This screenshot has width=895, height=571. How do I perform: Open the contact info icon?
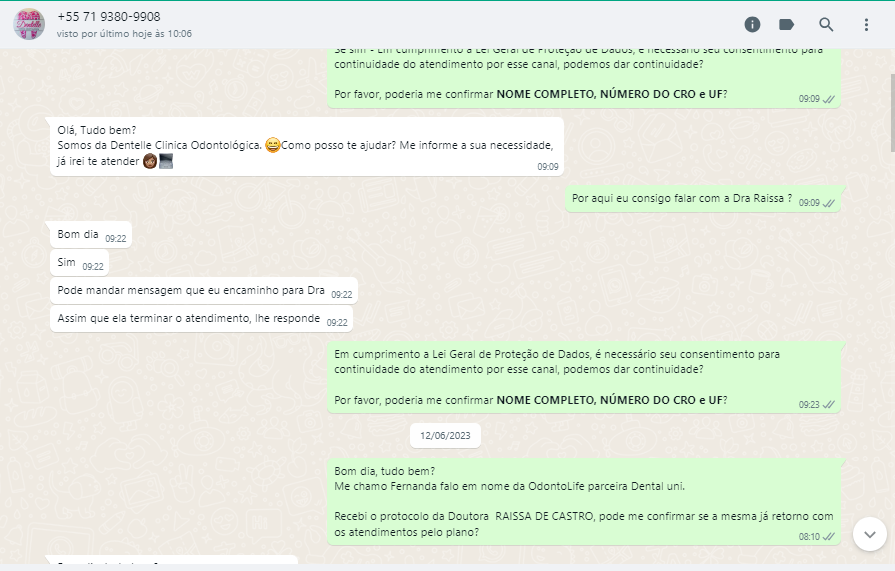point(752,24)
